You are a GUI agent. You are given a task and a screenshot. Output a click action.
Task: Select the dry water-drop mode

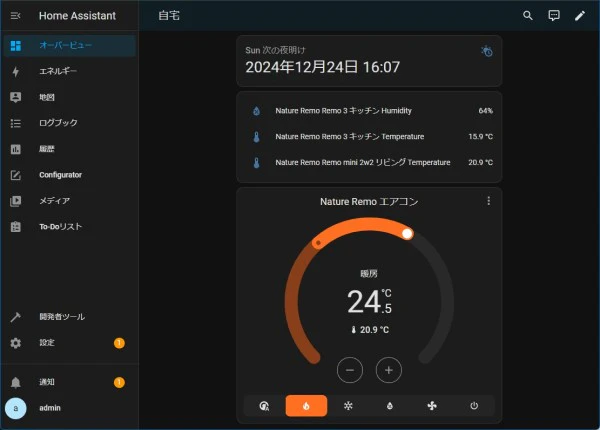pos(390,406)
